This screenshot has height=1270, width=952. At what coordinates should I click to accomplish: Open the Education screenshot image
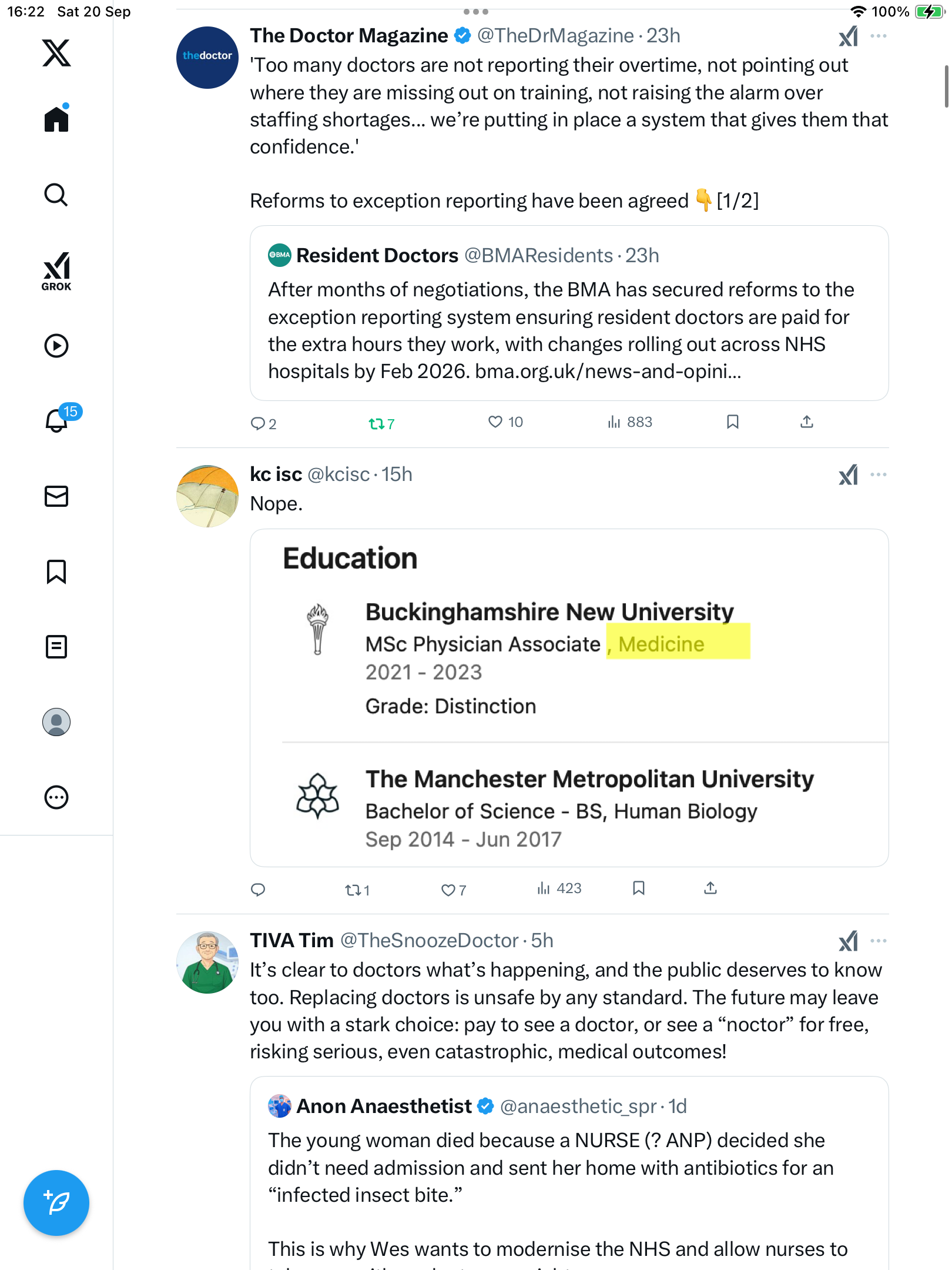(x=569, y=697)
